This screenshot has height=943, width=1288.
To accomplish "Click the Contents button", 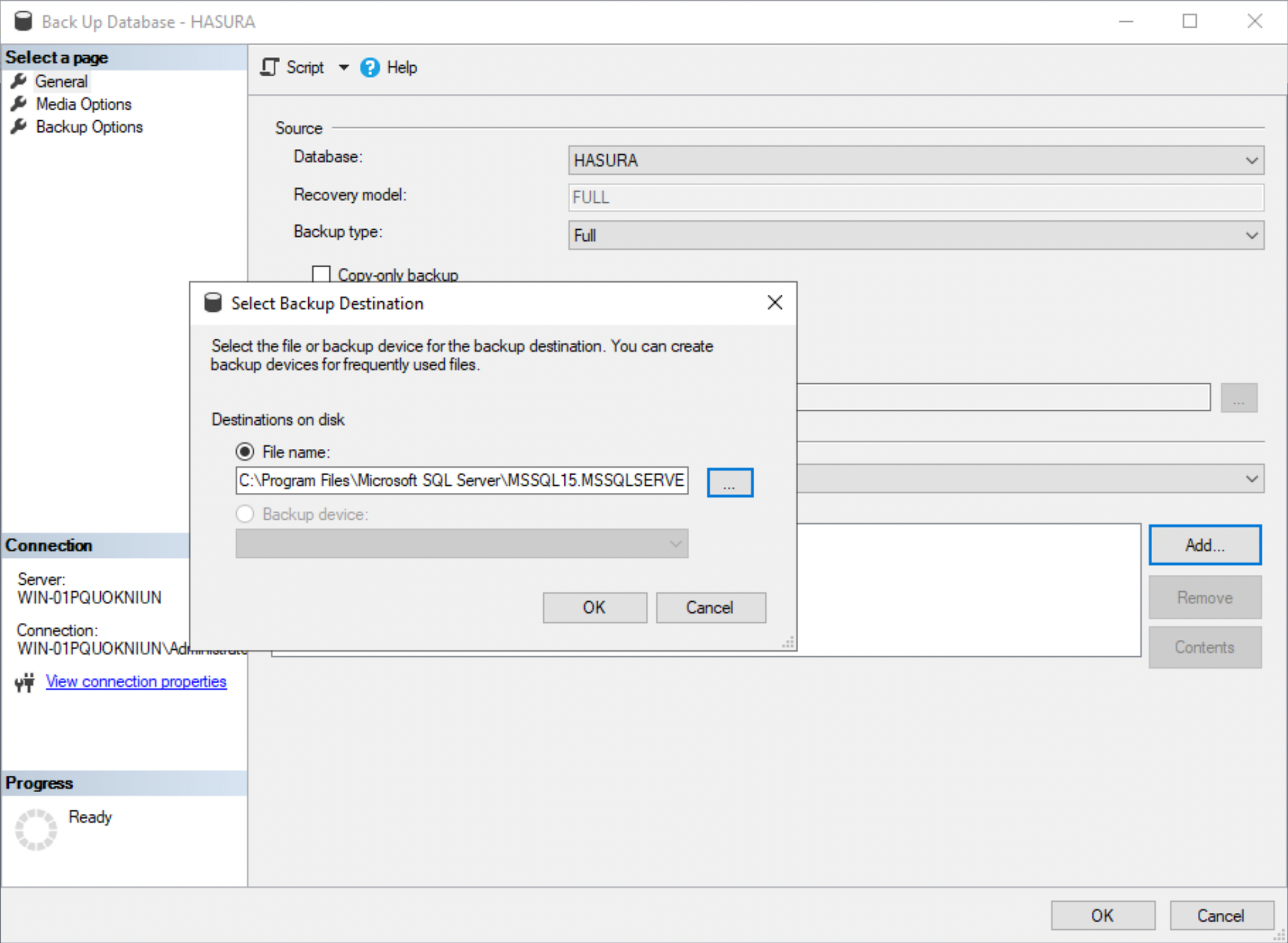I will [1205, 647].
